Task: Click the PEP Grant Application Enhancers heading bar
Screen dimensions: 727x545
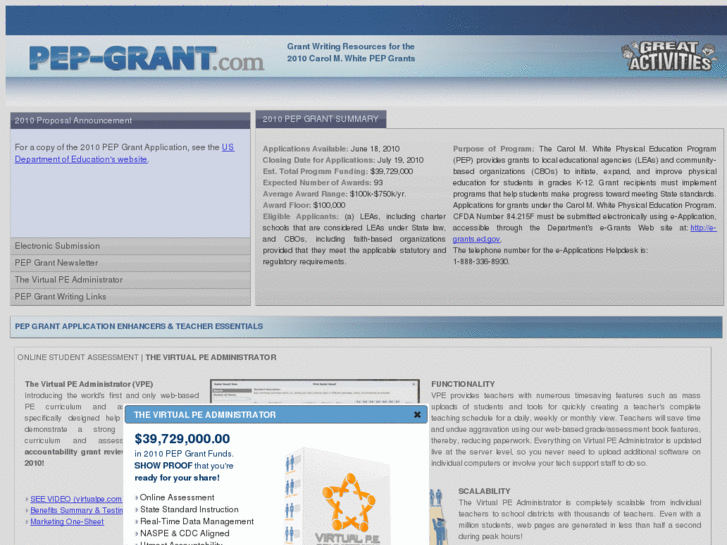Action: 366,327
